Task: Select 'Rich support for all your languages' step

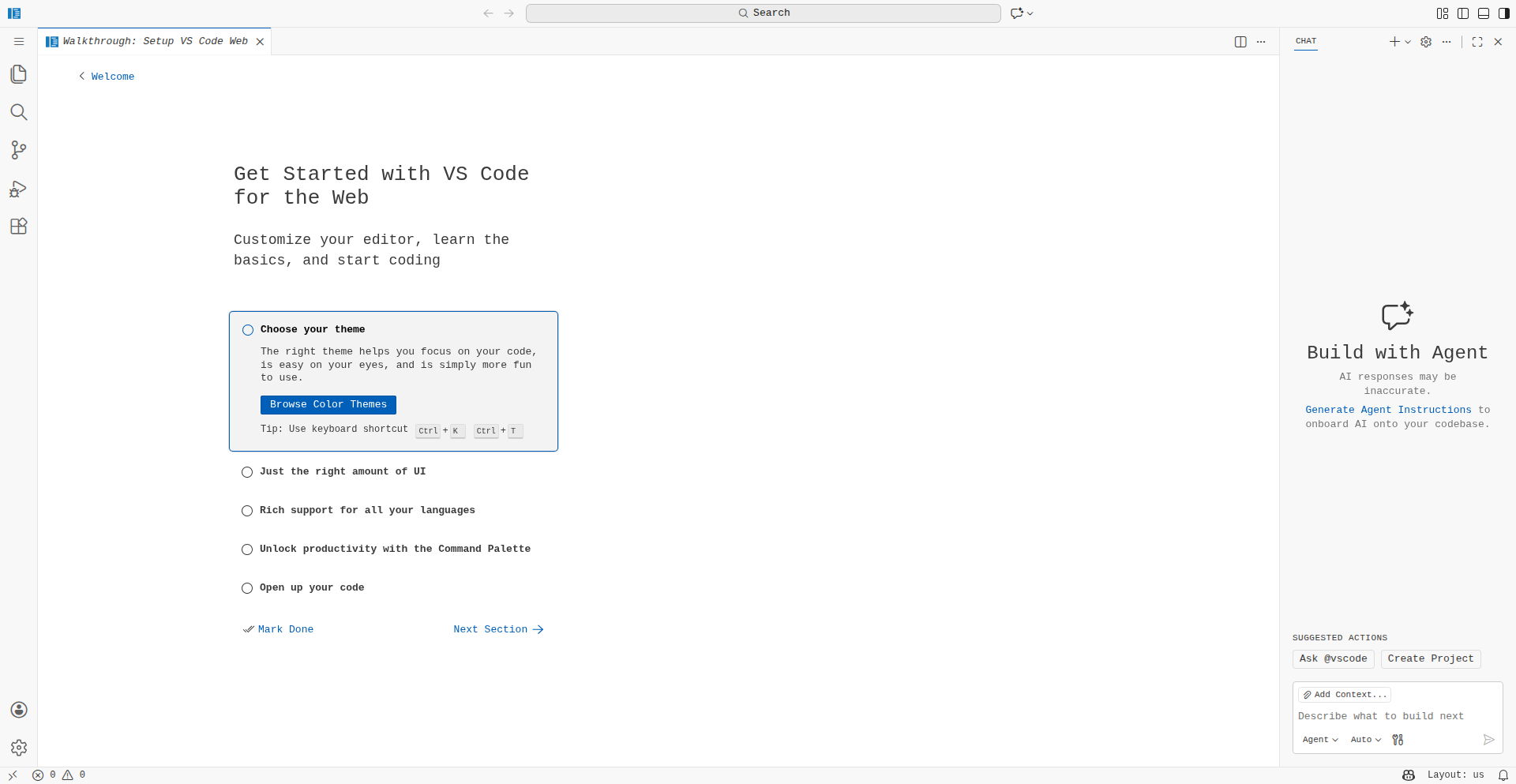Action: 367,510
